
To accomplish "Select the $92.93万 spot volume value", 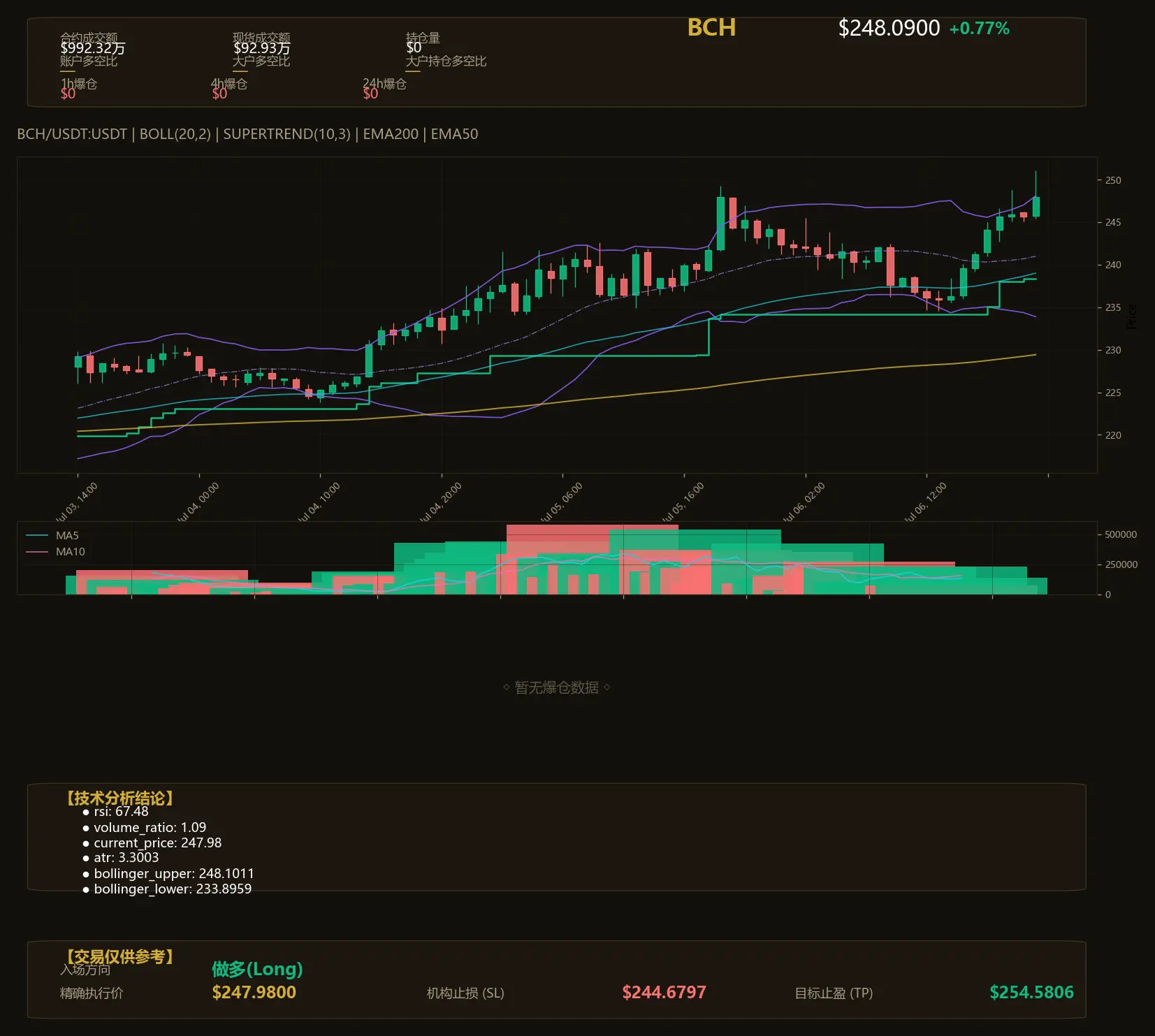I will (262, 48).
